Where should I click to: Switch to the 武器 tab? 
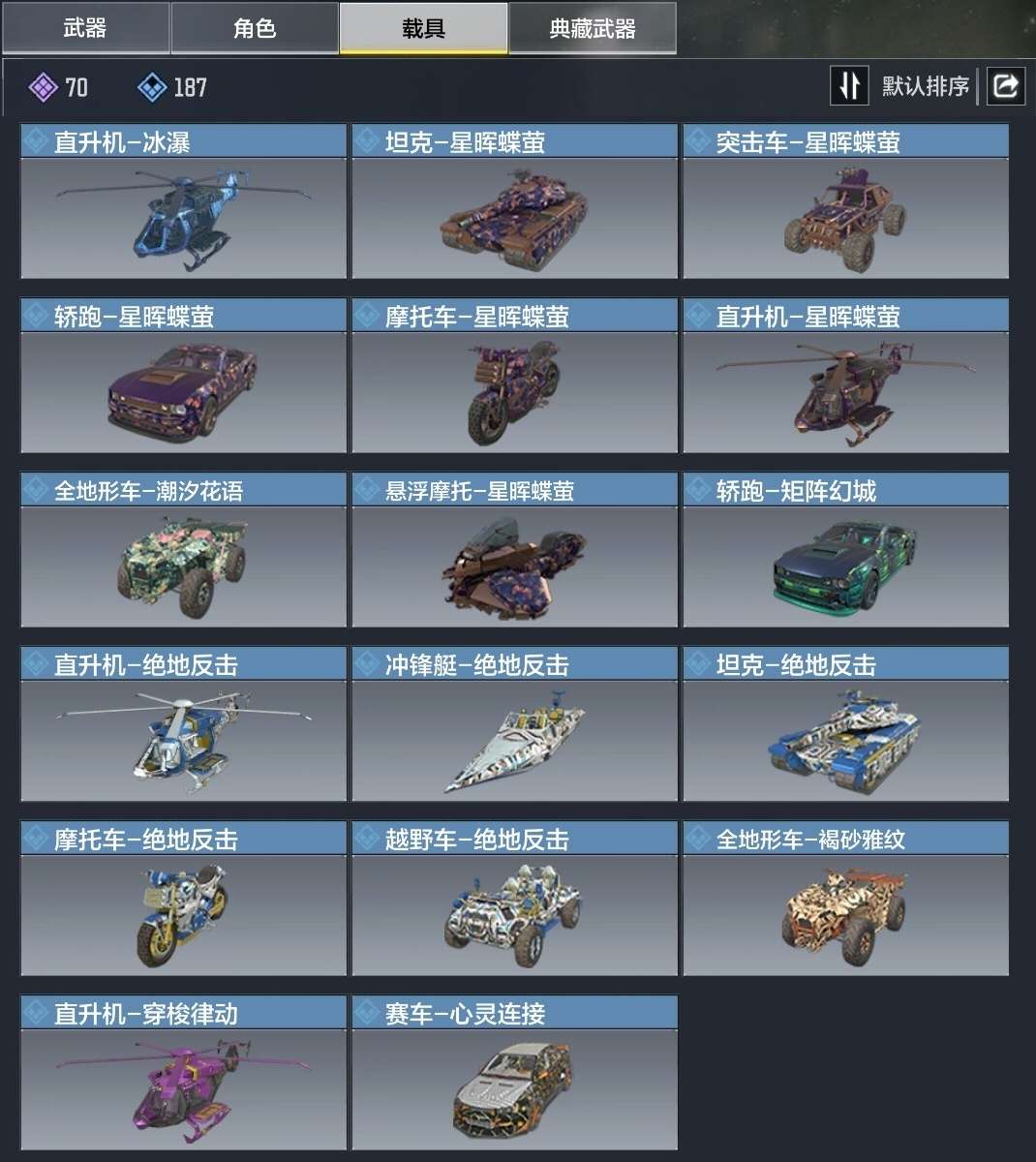coord(85,28)
